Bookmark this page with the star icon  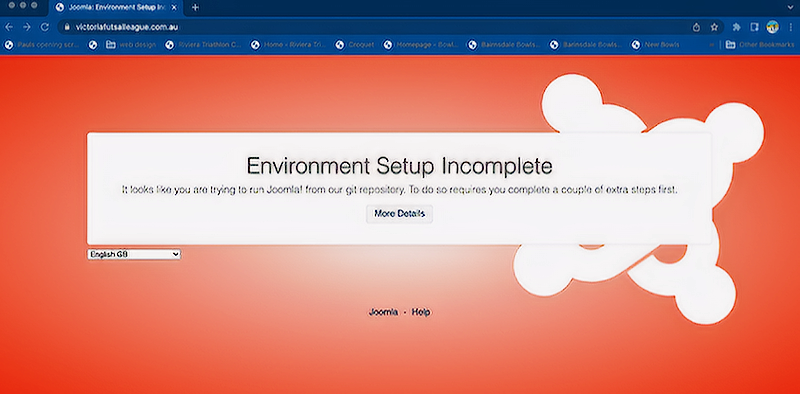[x=714, y=27]
